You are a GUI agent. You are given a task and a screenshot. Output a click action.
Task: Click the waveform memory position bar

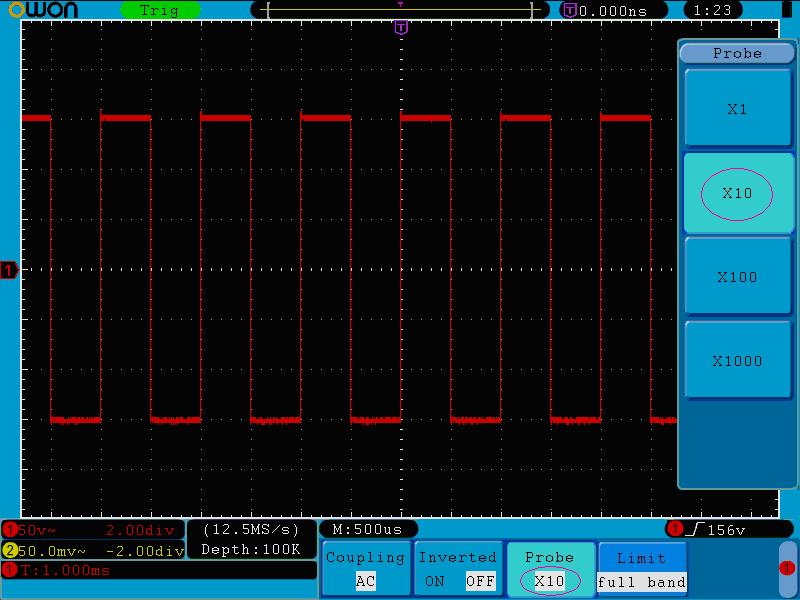400,10
